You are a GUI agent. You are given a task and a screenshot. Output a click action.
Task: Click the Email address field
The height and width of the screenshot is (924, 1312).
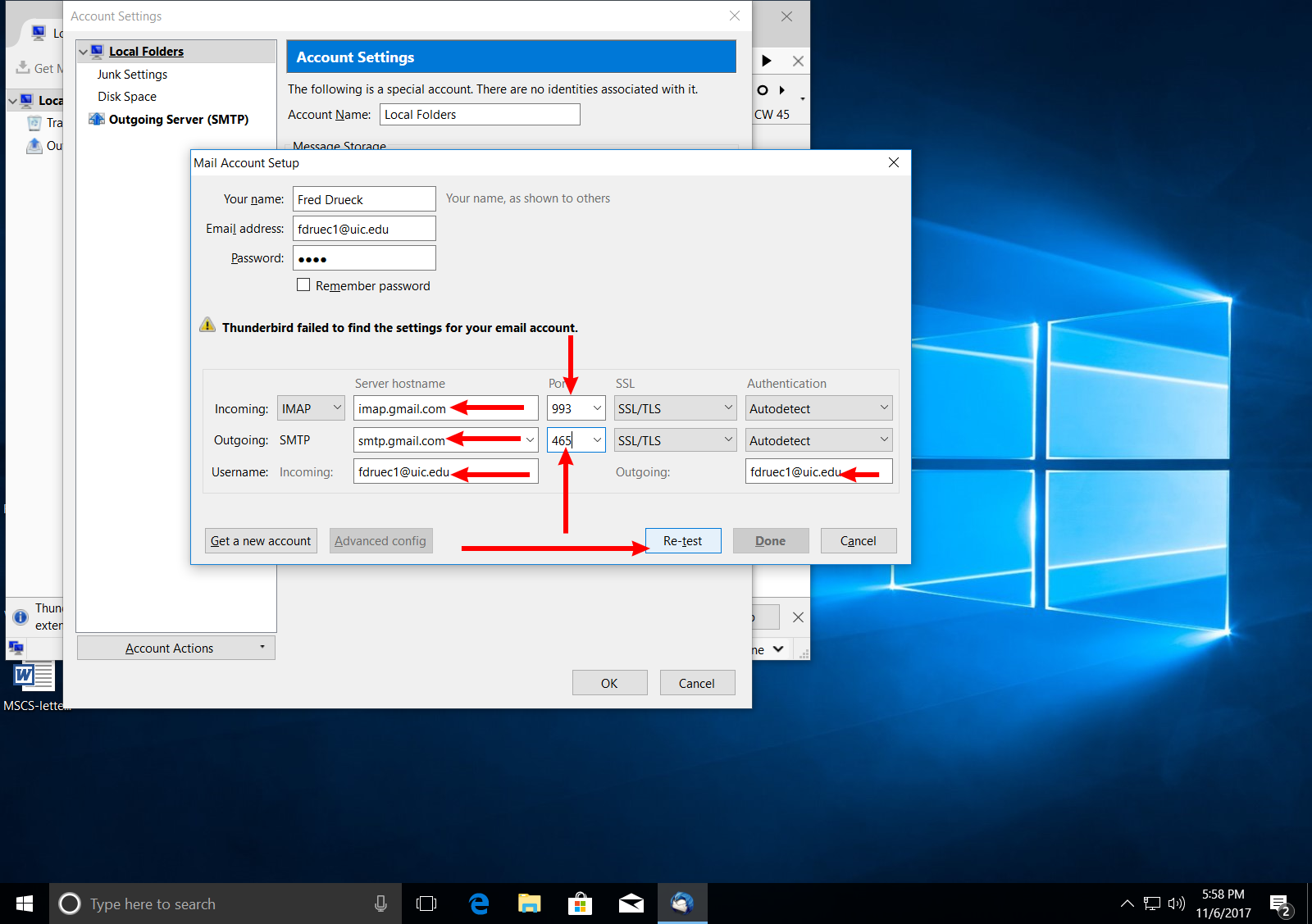[364, 229]
